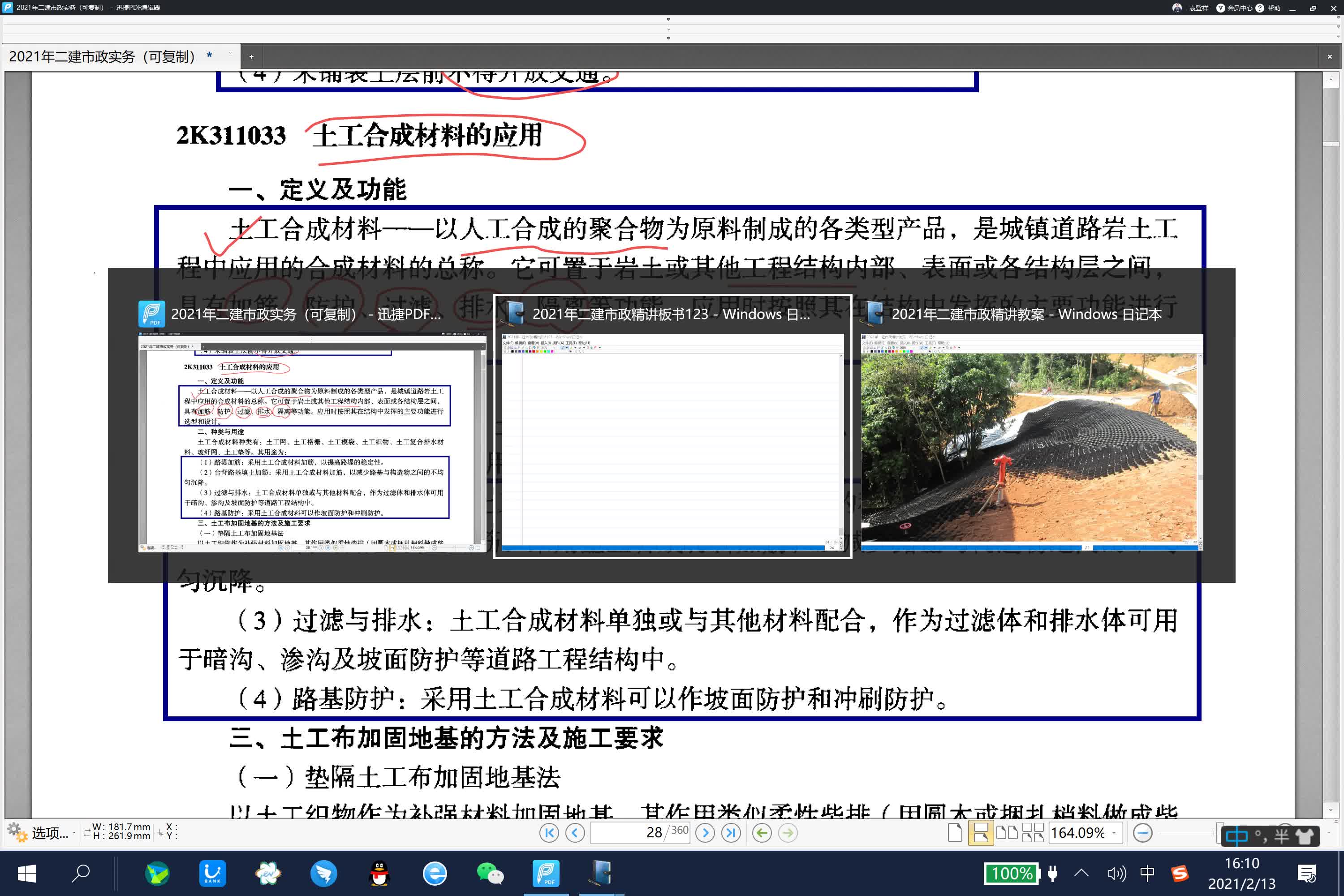Toggle punctuation mode on IME bar
The image size is (1344, 896).
click(1261, 836)
